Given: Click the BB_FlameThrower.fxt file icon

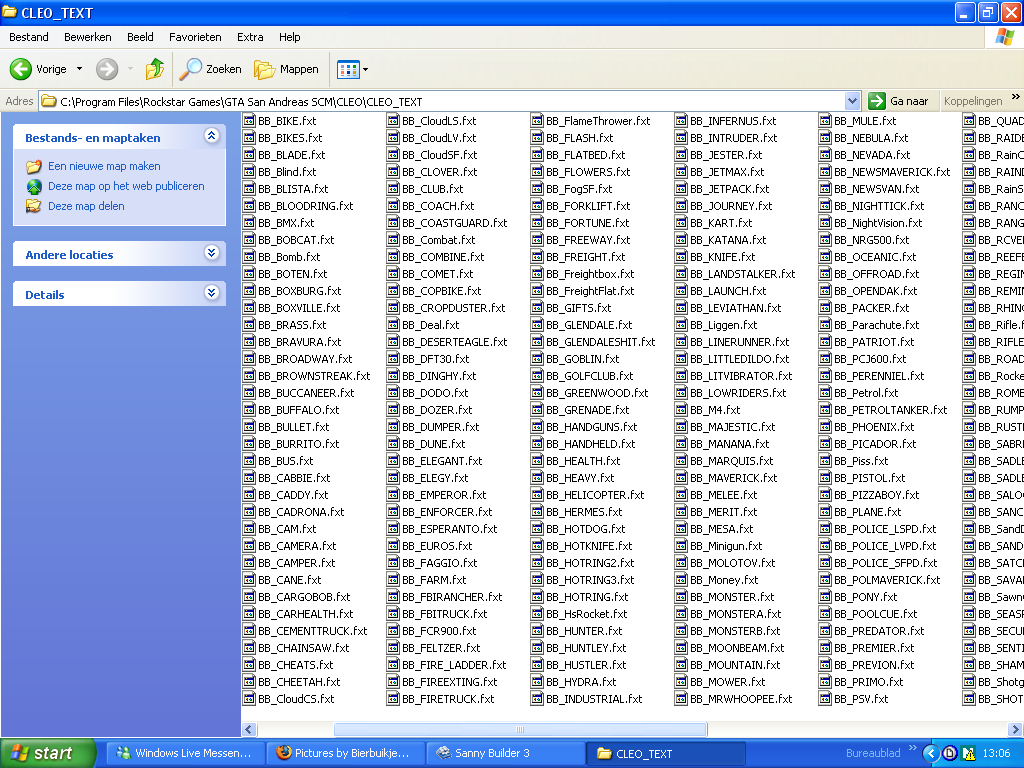Looking at the screenshot, I should pos(537,121).
